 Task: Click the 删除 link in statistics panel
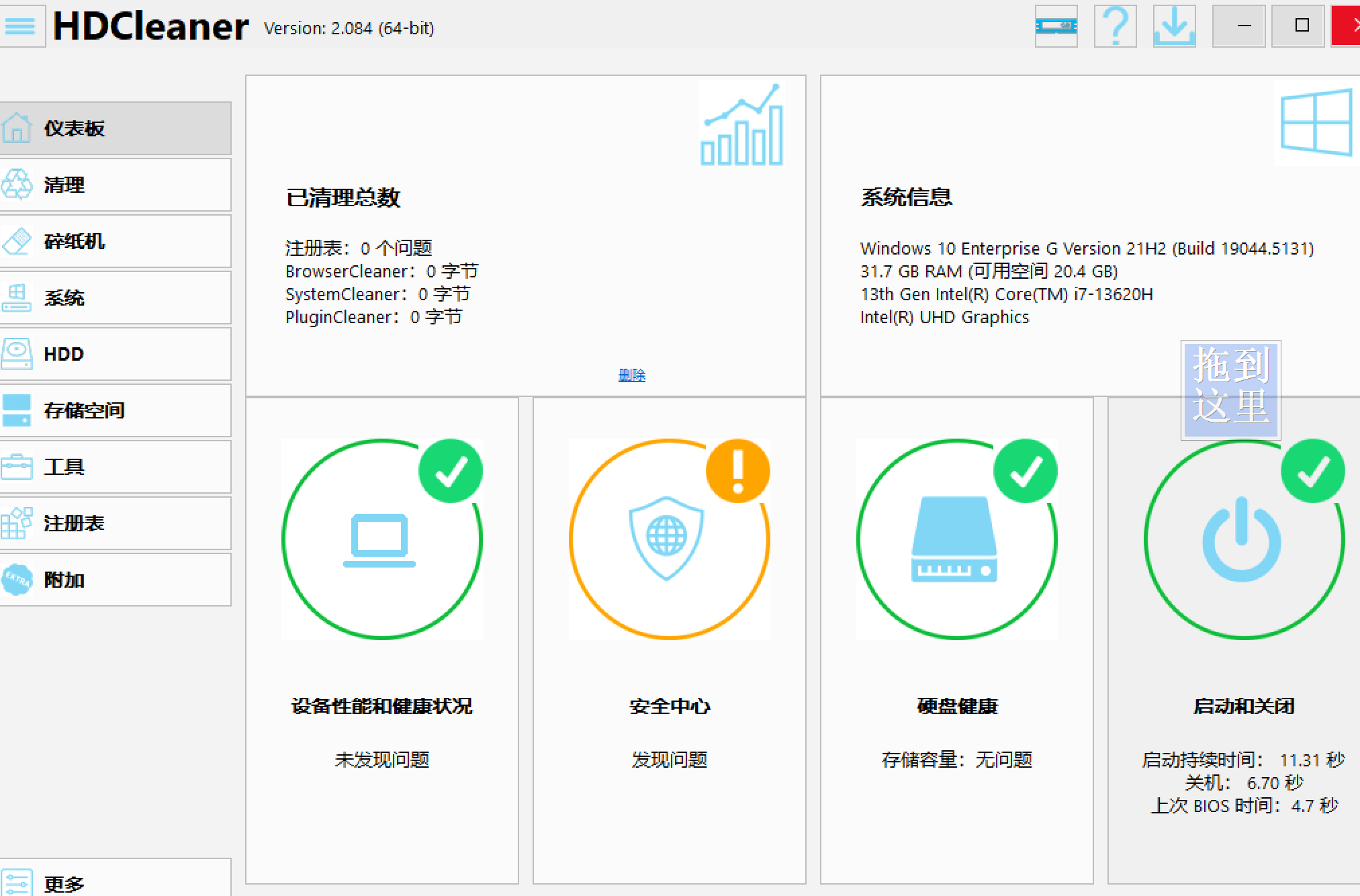coord(631,375)
